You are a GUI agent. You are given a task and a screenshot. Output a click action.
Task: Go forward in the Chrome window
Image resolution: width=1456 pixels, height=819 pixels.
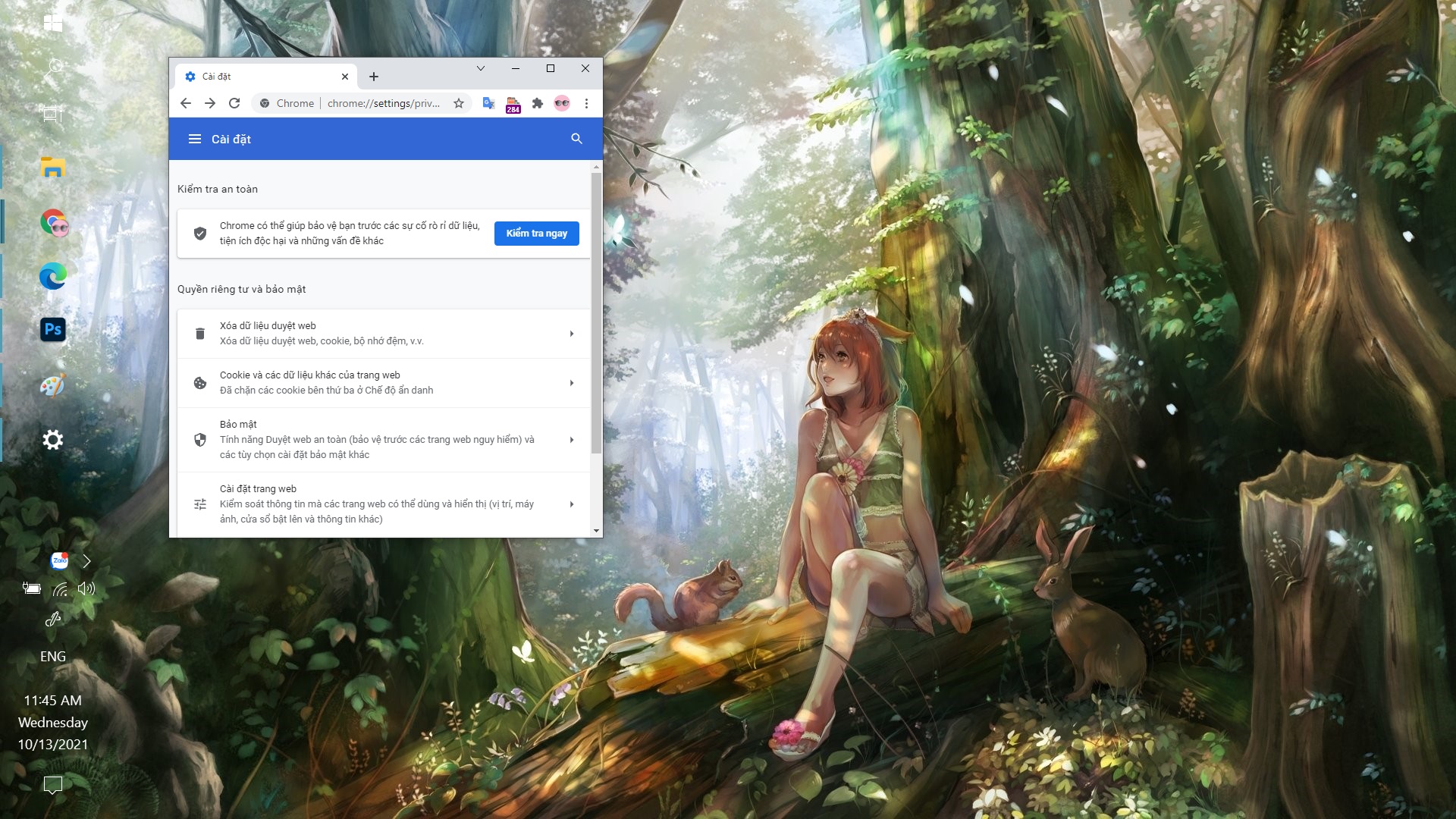coord(210,103)
